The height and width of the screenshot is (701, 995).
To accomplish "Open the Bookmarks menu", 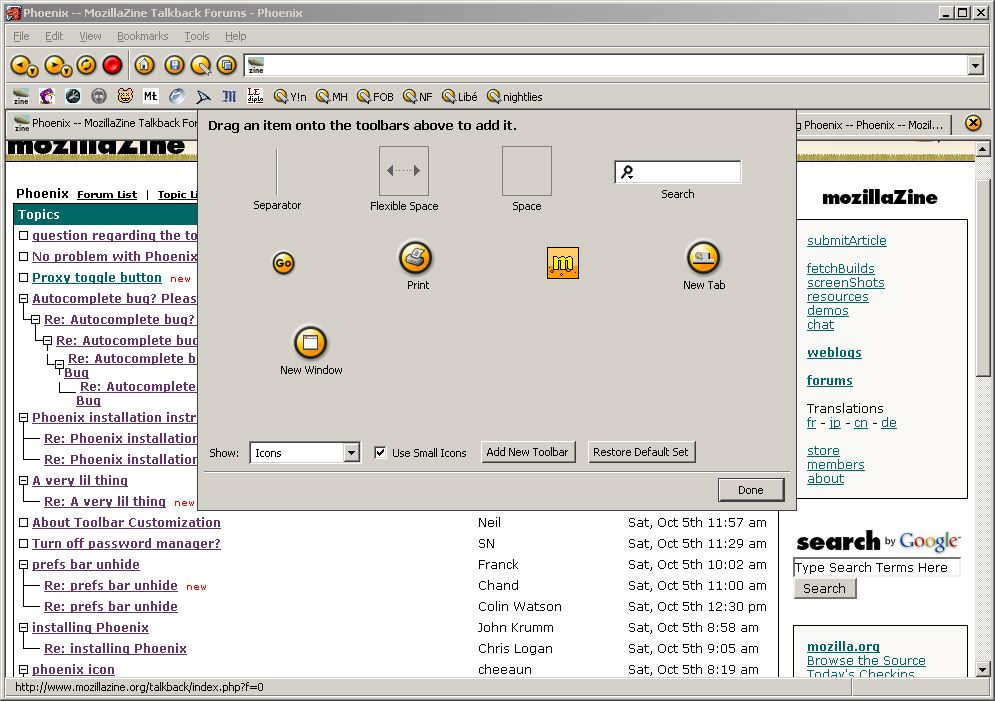I will click(142, 36).
